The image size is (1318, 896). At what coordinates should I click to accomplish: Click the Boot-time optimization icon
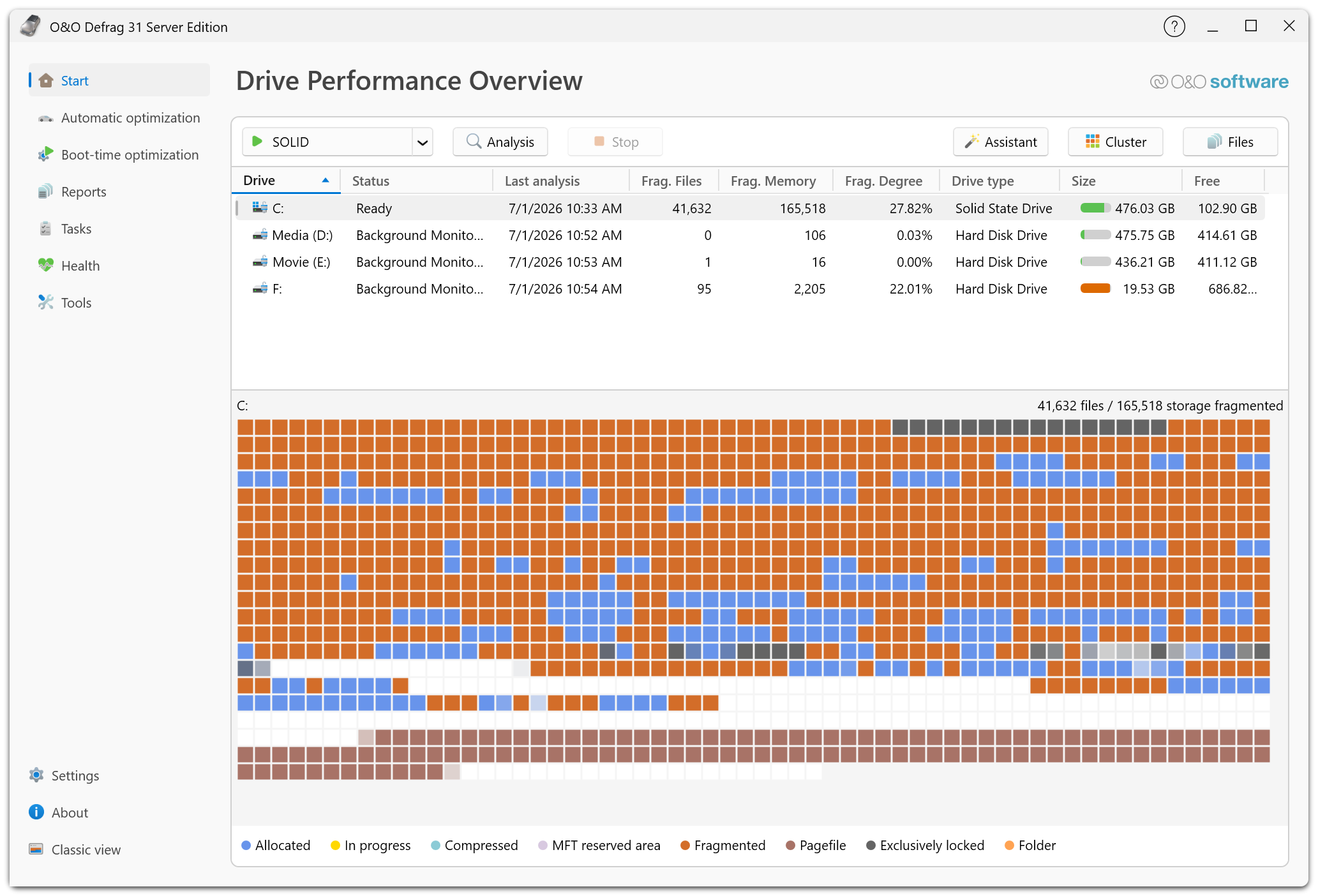click(x=45, y=154)
